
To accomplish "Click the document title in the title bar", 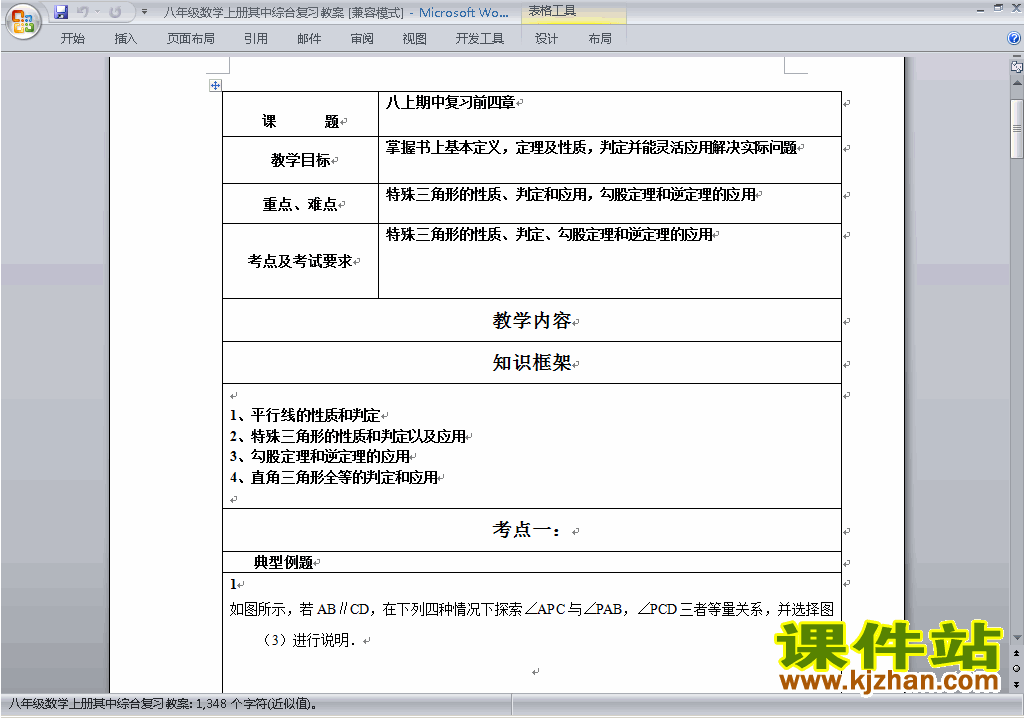I will tap(335, 12).
